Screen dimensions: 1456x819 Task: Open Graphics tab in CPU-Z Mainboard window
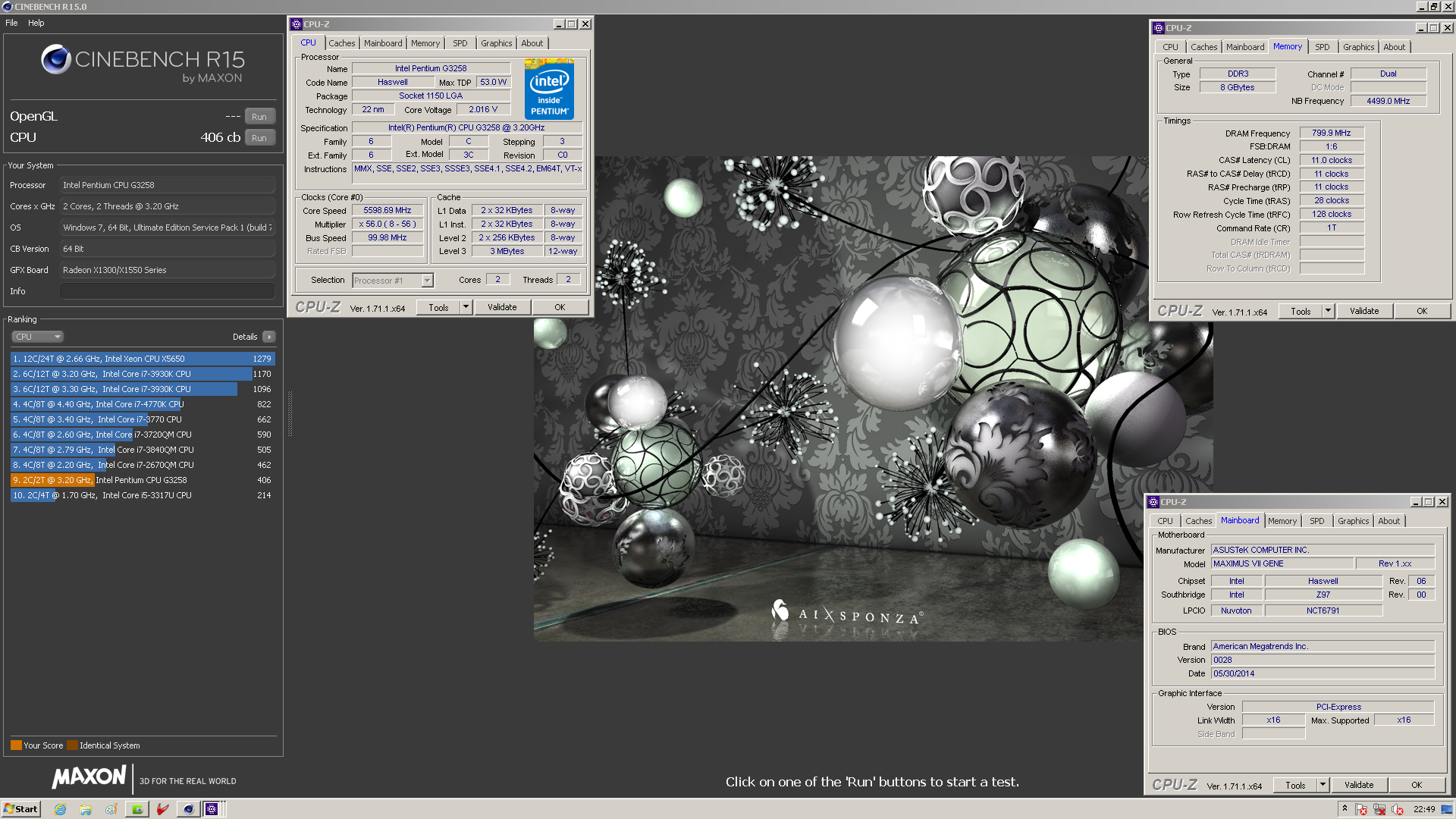(x=1353, y=521)
